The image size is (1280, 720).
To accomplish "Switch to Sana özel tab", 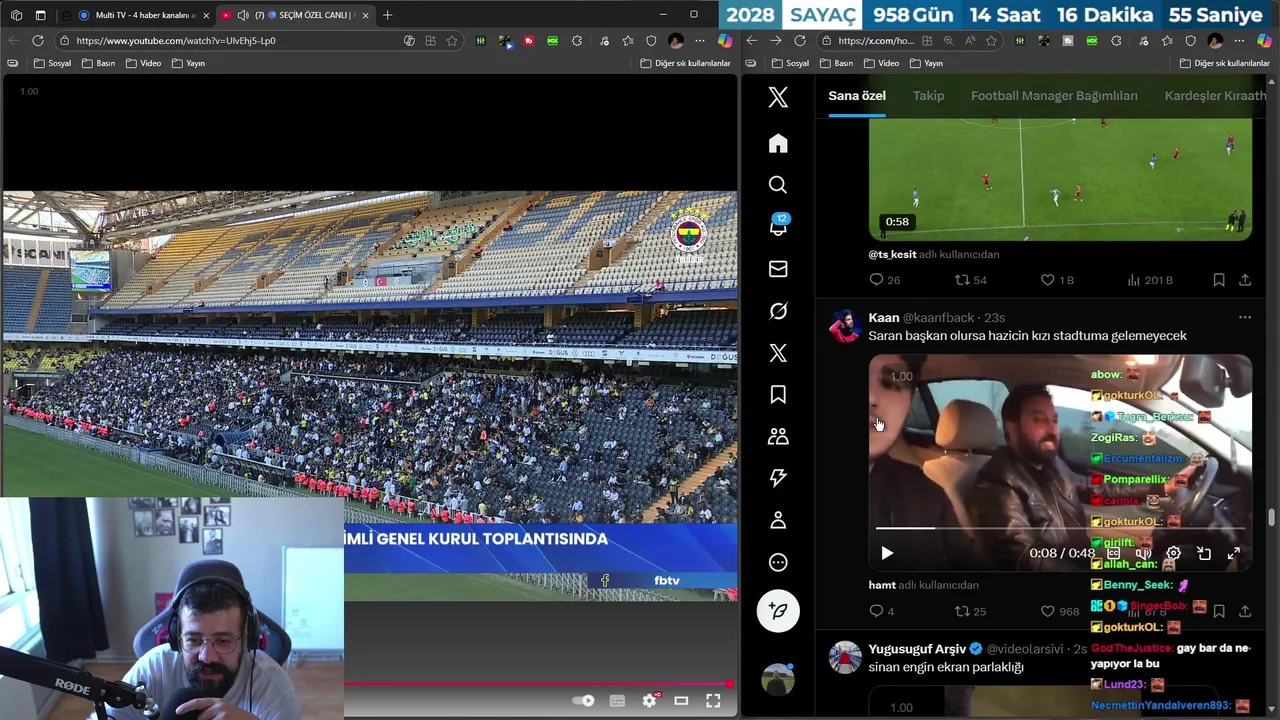I will (857, 96).
